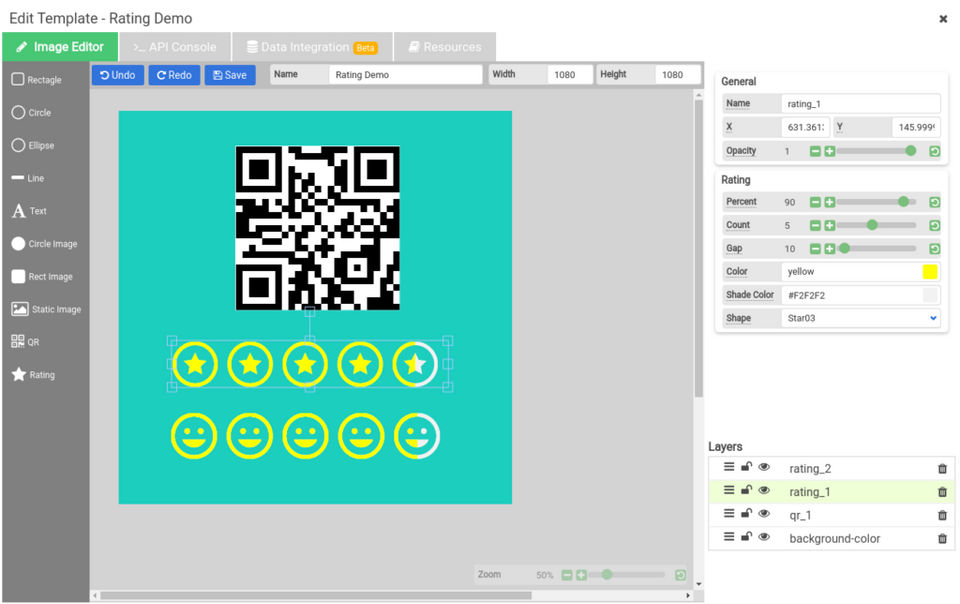Grab the qr_1 layer reorder handle
The height and width of the screenshot is (604, 960).
(x=729, y=513)
